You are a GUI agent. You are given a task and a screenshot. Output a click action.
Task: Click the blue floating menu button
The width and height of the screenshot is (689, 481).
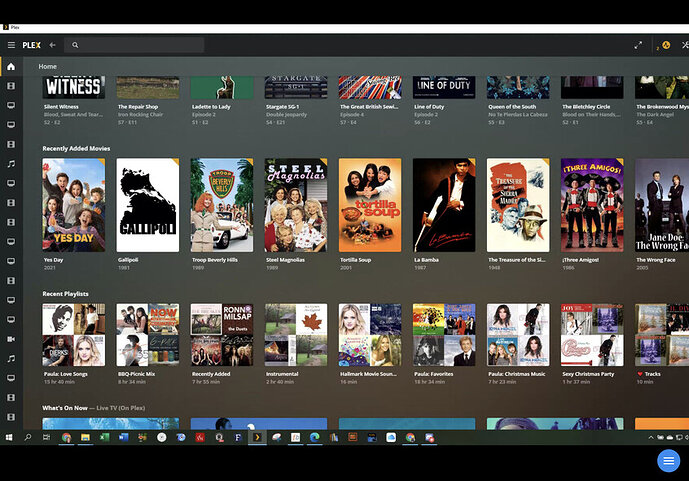[668, 460]
